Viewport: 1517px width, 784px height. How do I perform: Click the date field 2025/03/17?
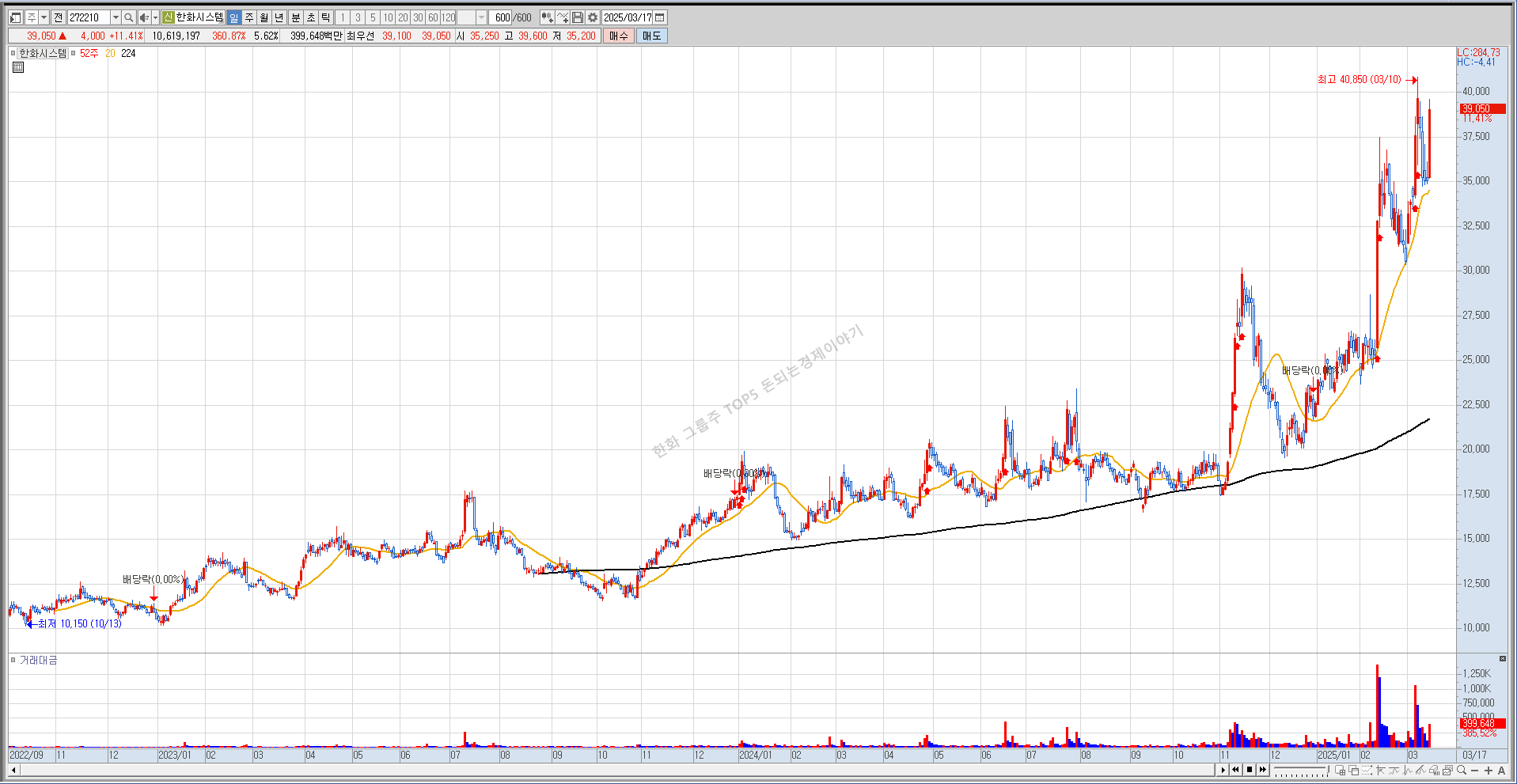click(x=628, y=17)
